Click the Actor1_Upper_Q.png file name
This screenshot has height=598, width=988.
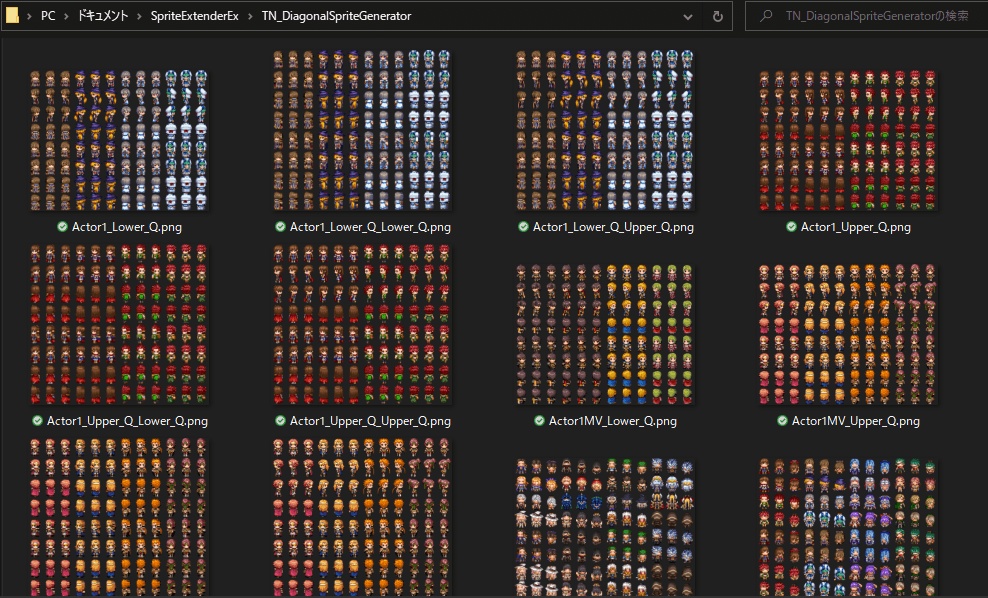[x=856, y=227]
